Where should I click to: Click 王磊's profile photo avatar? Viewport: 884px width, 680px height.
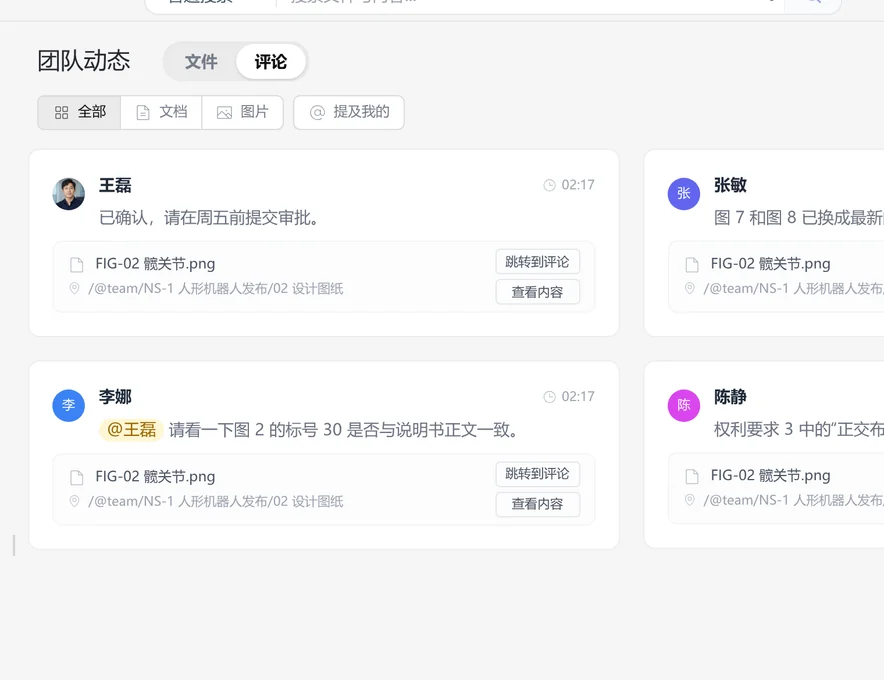(69, 194)
